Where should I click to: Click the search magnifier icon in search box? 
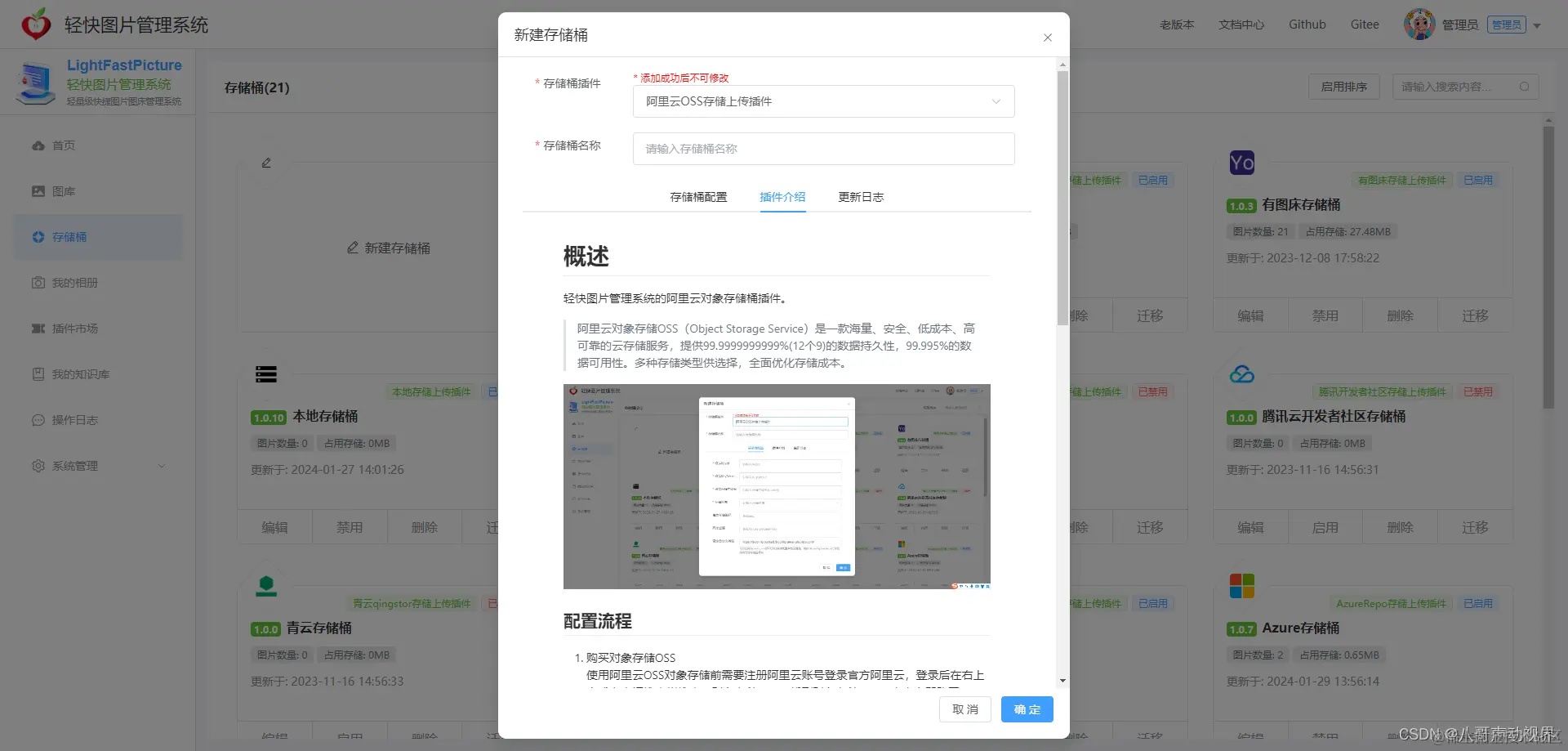coord(1526,86)
